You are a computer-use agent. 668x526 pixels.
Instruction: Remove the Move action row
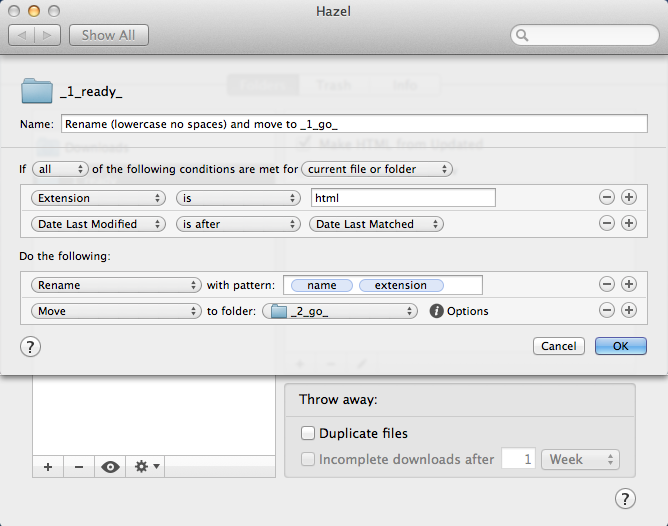click(x=607, y=310)
